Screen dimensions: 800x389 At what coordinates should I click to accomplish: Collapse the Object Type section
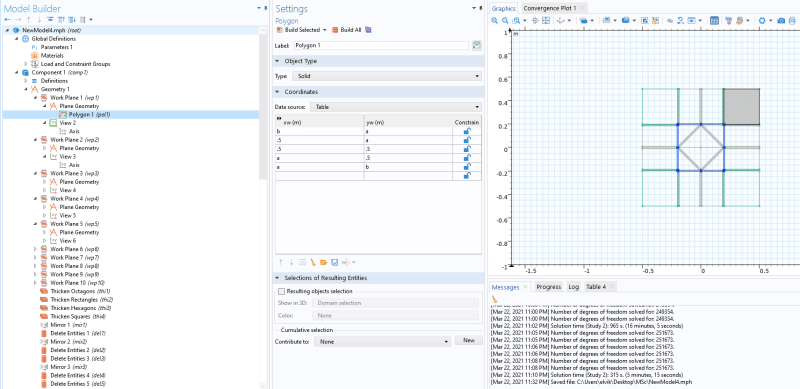tap(278, 61)
